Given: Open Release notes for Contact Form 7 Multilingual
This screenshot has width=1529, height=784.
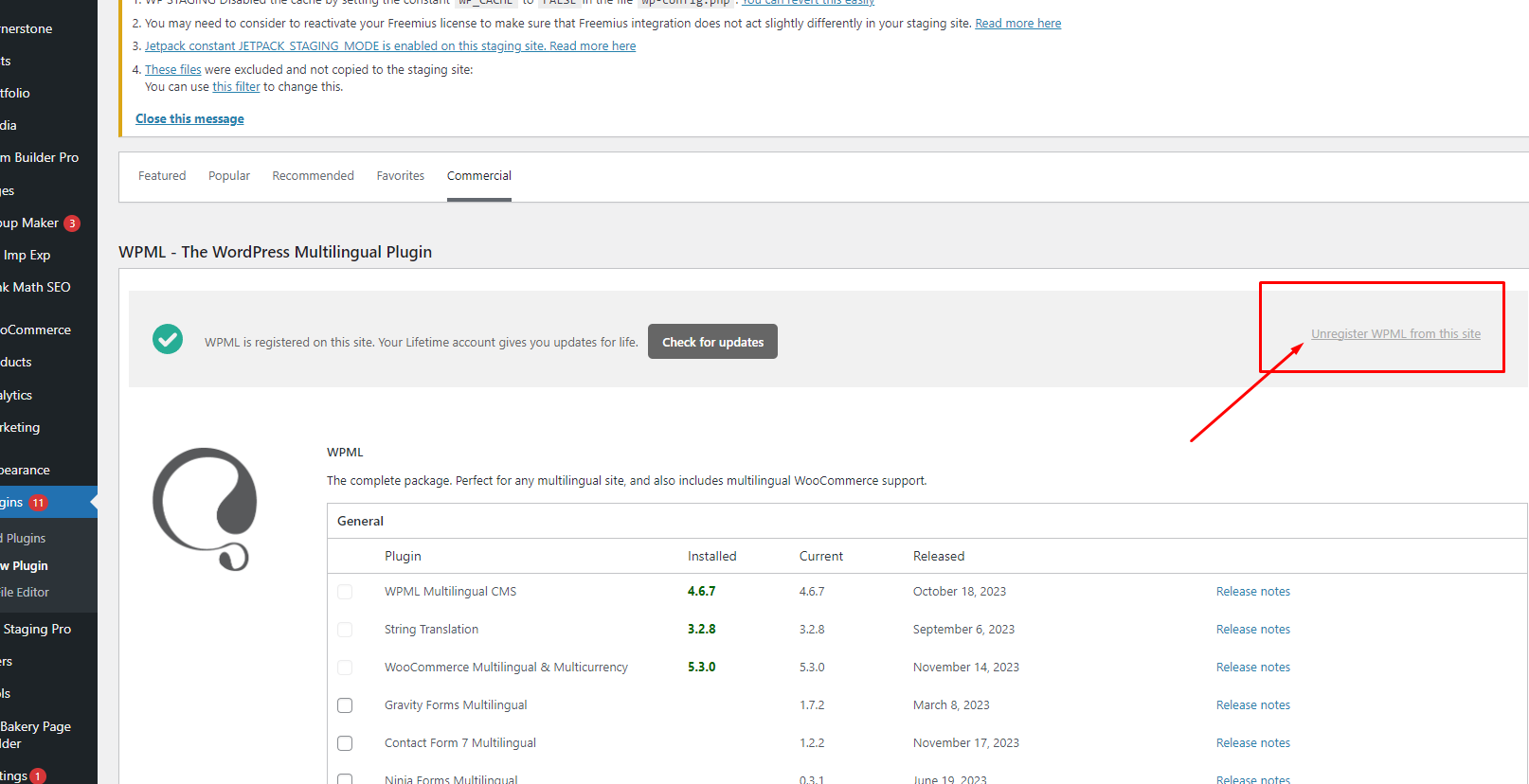Looking at the screenshot, I should tap(1253, 743).
